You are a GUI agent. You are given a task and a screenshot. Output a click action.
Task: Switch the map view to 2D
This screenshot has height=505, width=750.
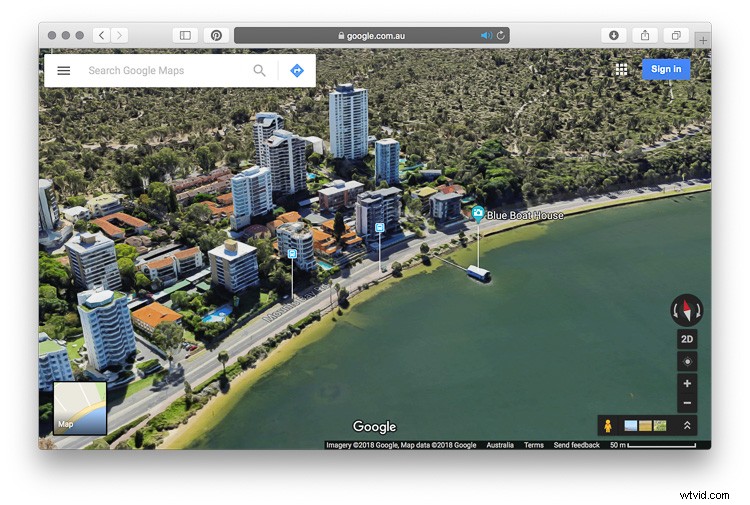(x=687, y=339)
